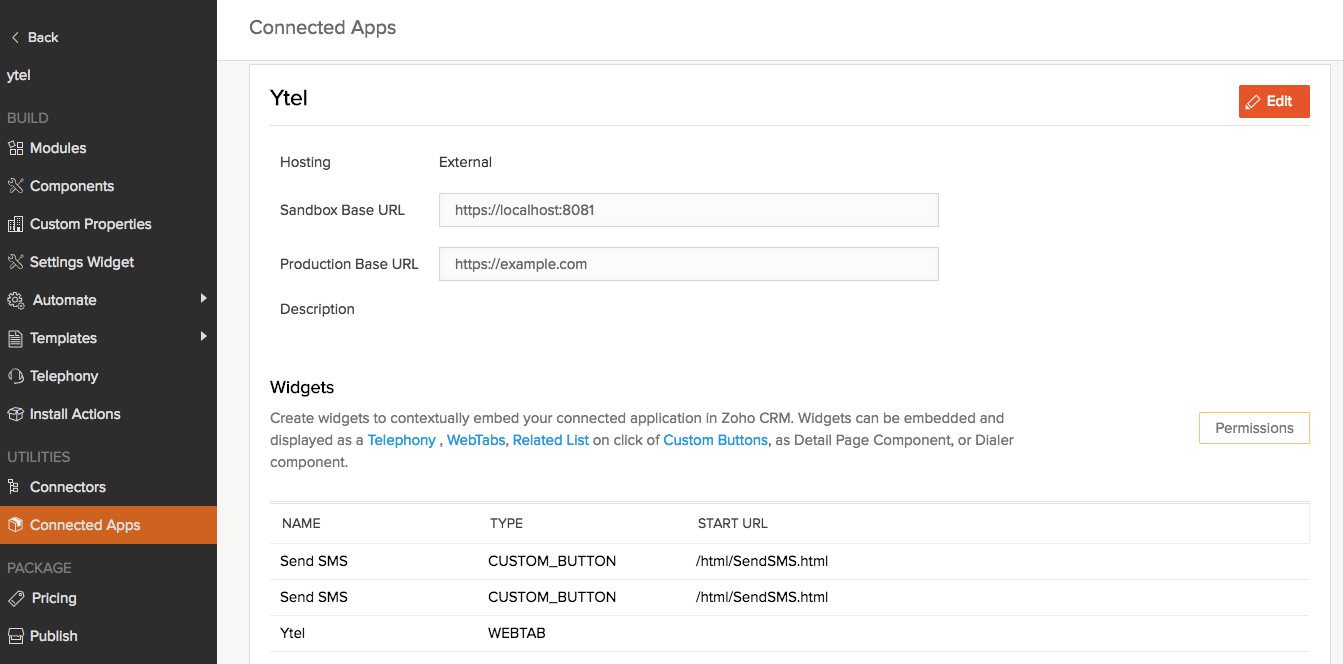
Task: Click the Connectors icon
Action: (13, 487)
